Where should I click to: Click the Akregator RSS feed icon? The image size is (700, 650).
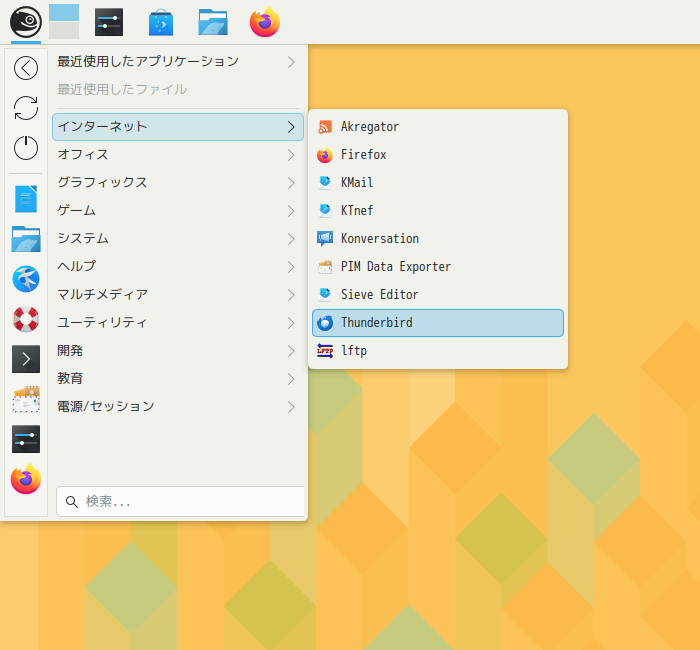coord(325,127)
